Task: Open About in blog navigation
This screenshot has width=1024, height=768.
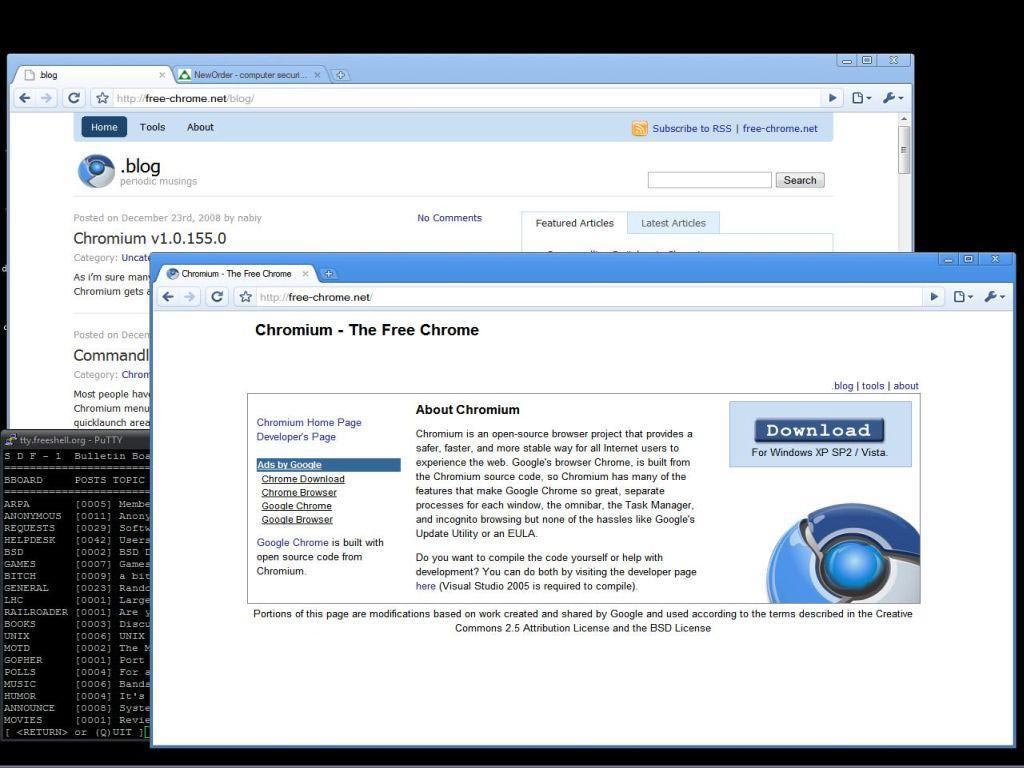Action: coord(200,127)
